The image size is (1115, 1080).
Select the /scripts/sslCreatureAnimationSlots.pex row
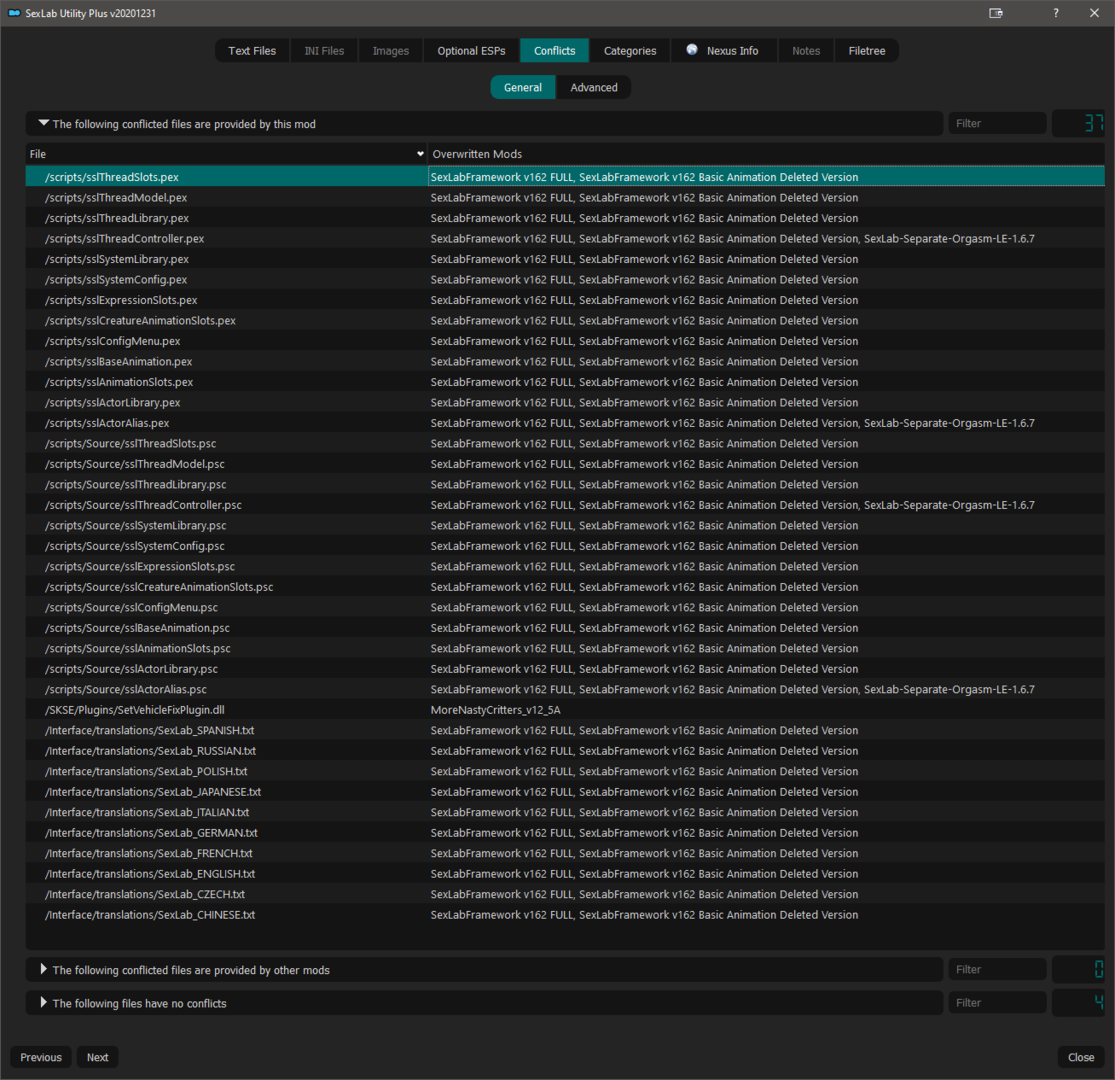coord(565,320)
